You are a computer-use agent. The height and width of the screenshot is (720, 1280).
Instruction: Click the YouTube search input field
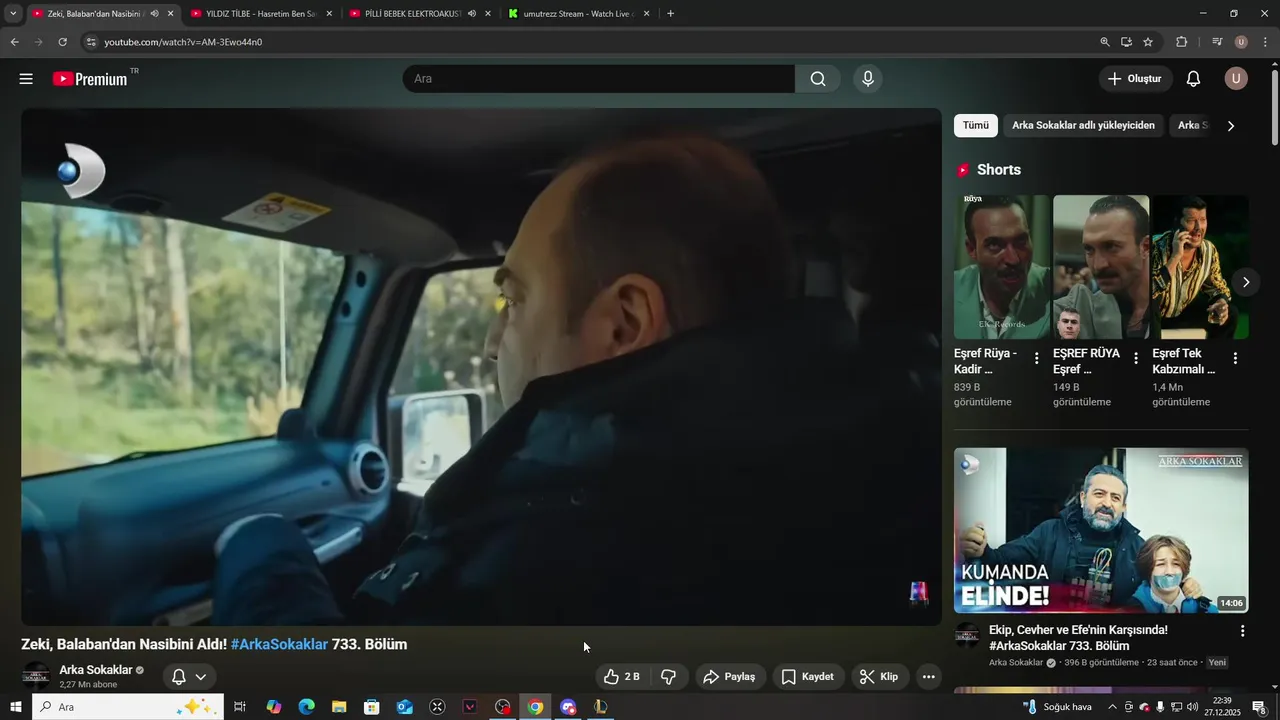(599, 79)
